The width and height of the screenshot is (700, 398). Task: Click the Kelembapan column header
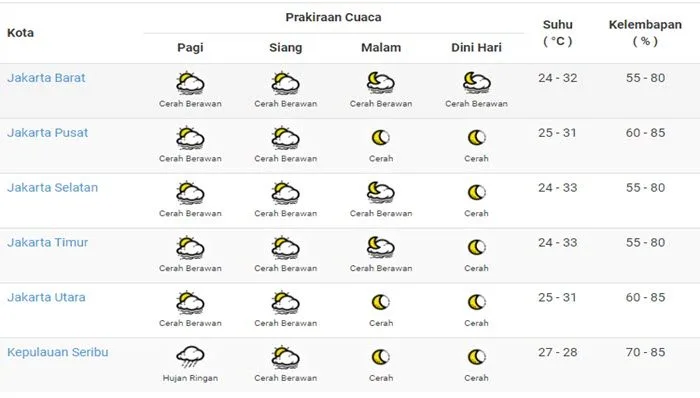[645, 33]
